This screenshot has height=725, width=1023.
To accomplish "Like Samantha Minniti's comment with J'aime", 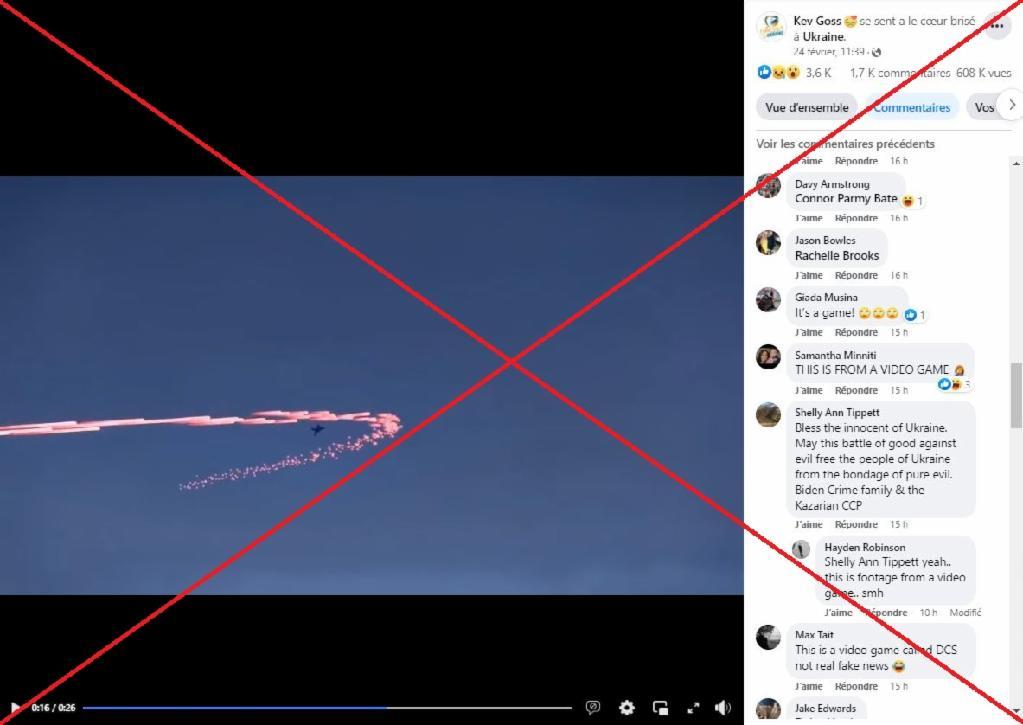I will pos(808,390).
